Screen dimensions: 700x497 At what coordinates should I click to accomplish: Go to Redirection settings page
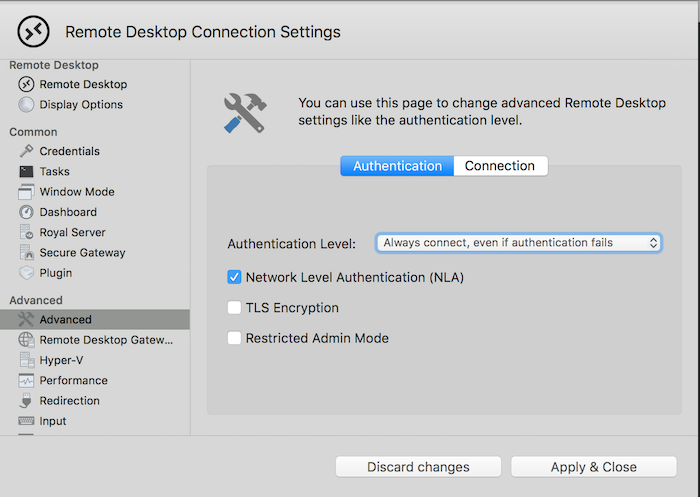coord(69,401)
